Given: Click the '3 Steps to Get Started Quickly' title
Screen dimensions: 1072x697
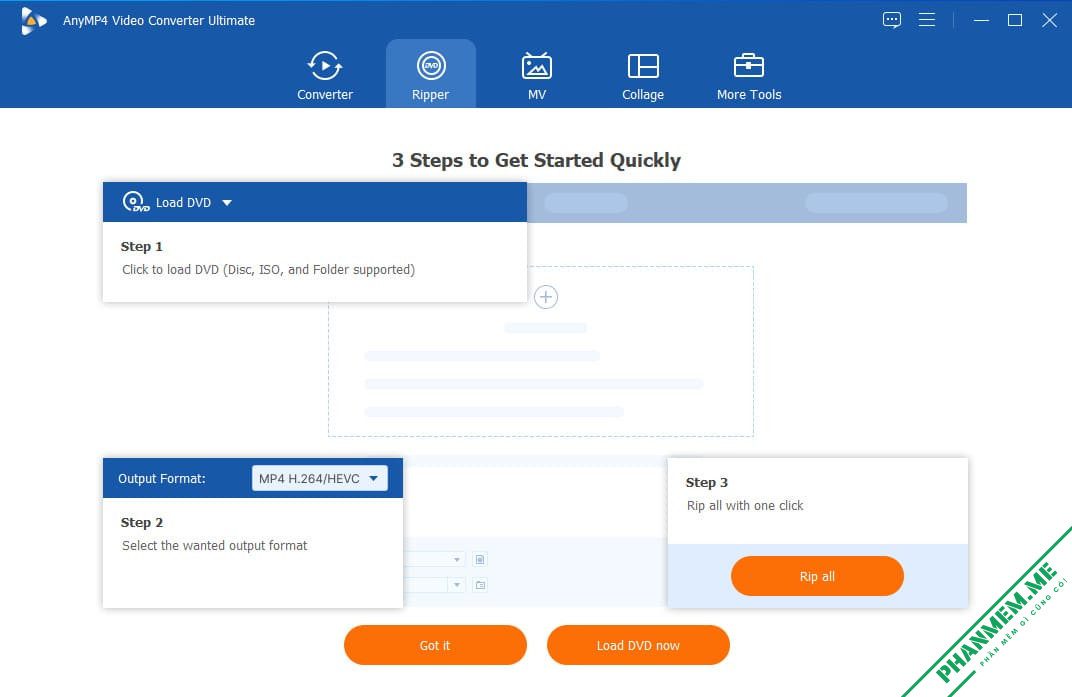Looking at the screenshot, I should (x=536, y=160).
